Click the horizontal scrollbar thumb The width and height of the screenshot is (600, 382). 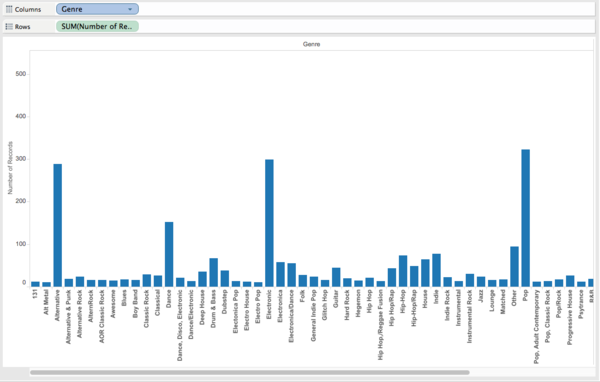point(249,372)
